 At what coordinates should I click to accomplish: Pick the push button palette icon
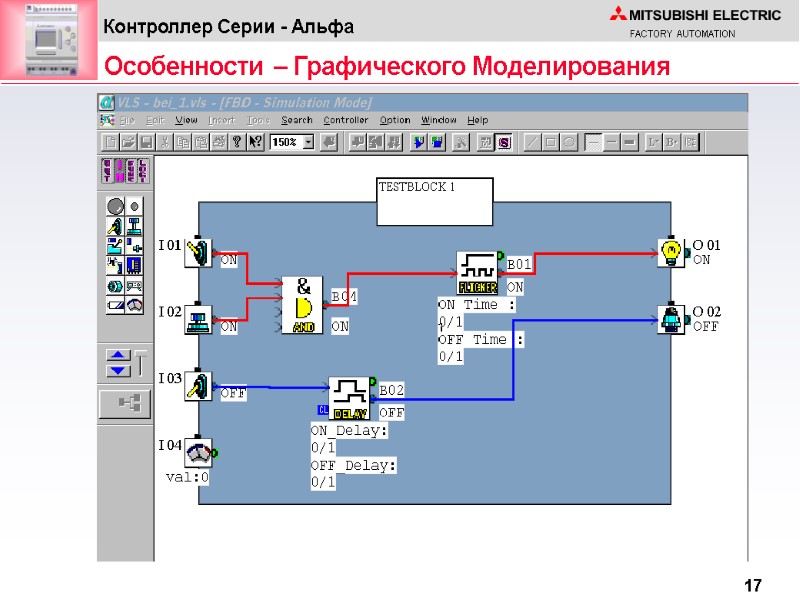[x=134, y=226]
